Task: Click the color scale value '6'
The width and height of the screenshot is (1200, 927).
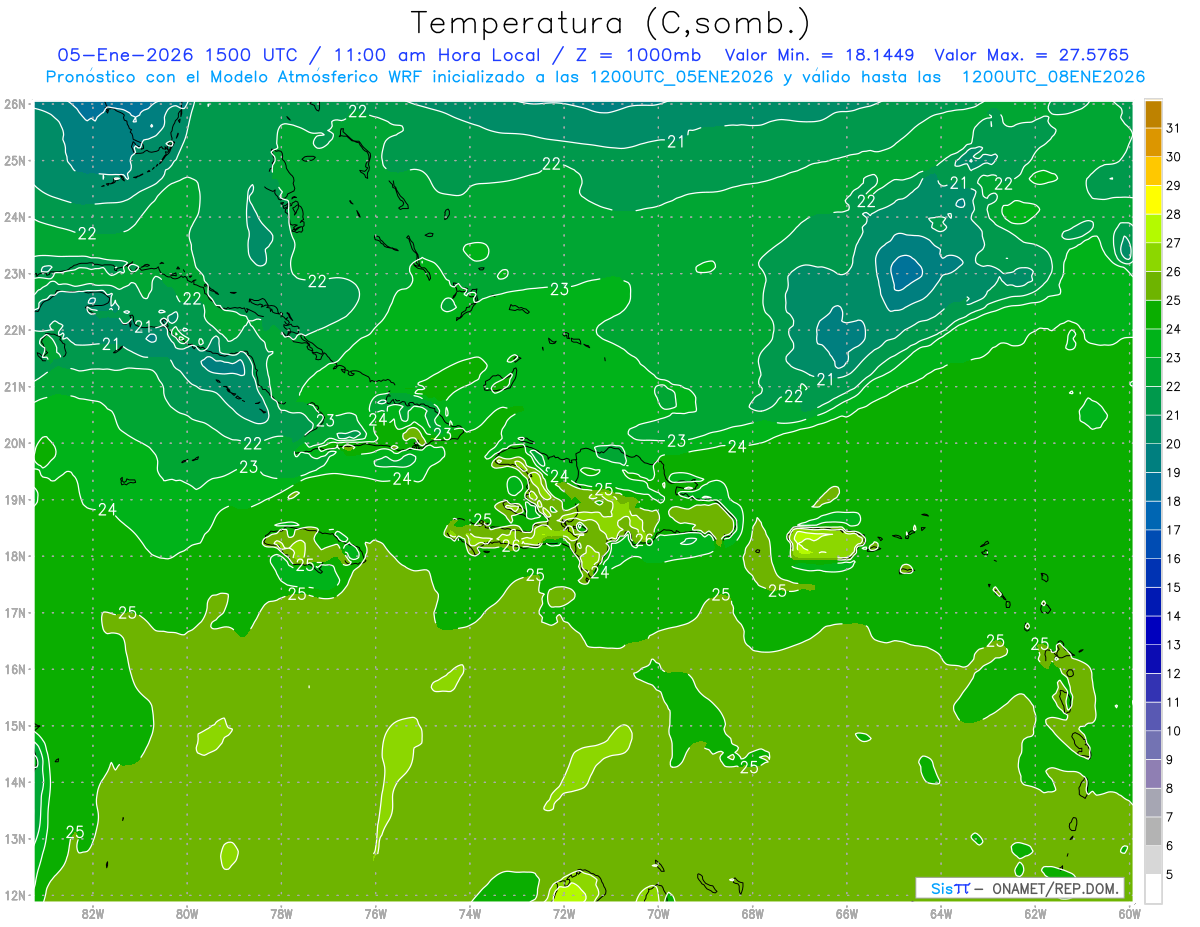Action: pyautogui.click(x=1170, y=846)
